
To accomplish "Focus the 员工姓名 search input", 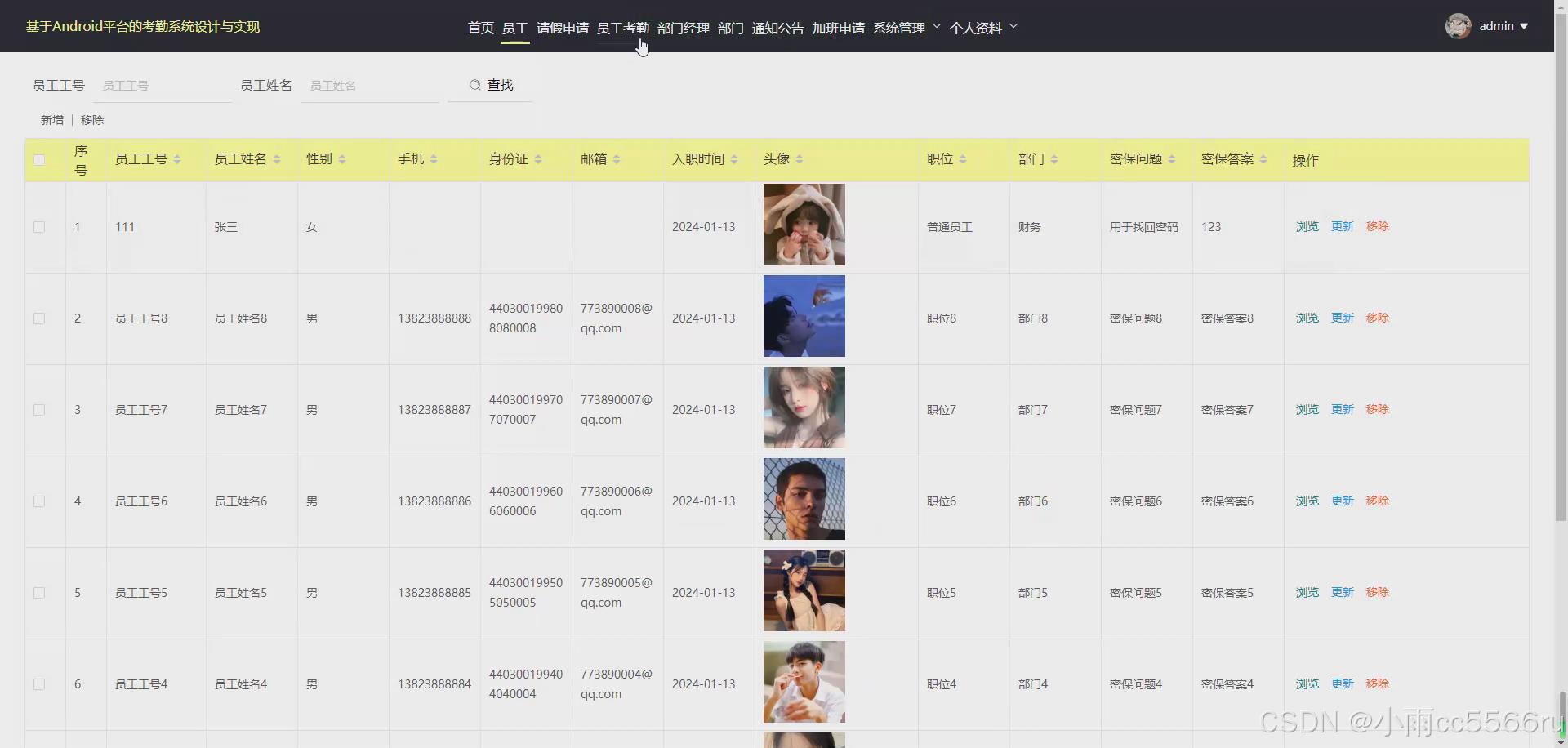I will tap(370, 86).
